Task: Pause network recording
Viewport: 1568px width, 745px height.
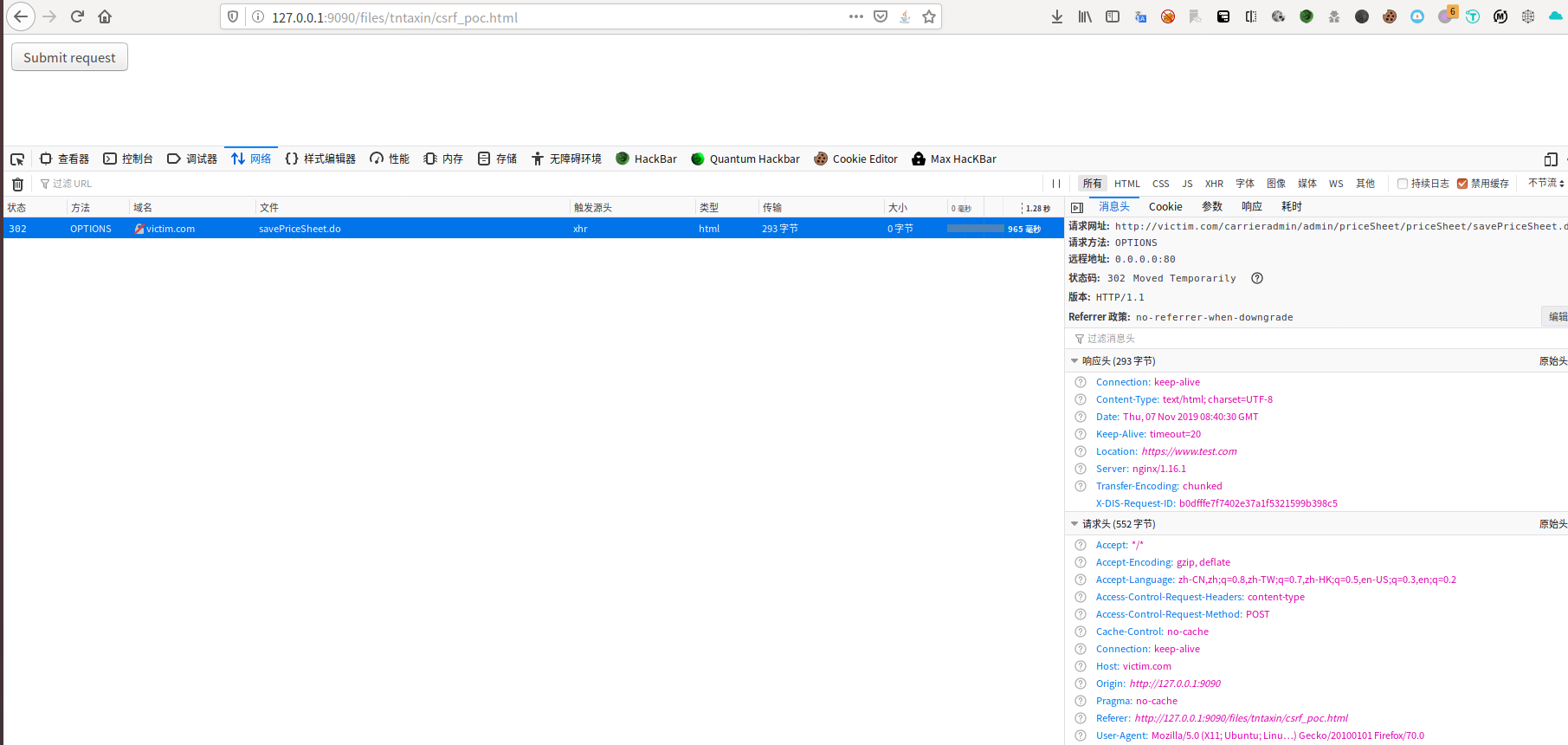Action: (1056, 184)
